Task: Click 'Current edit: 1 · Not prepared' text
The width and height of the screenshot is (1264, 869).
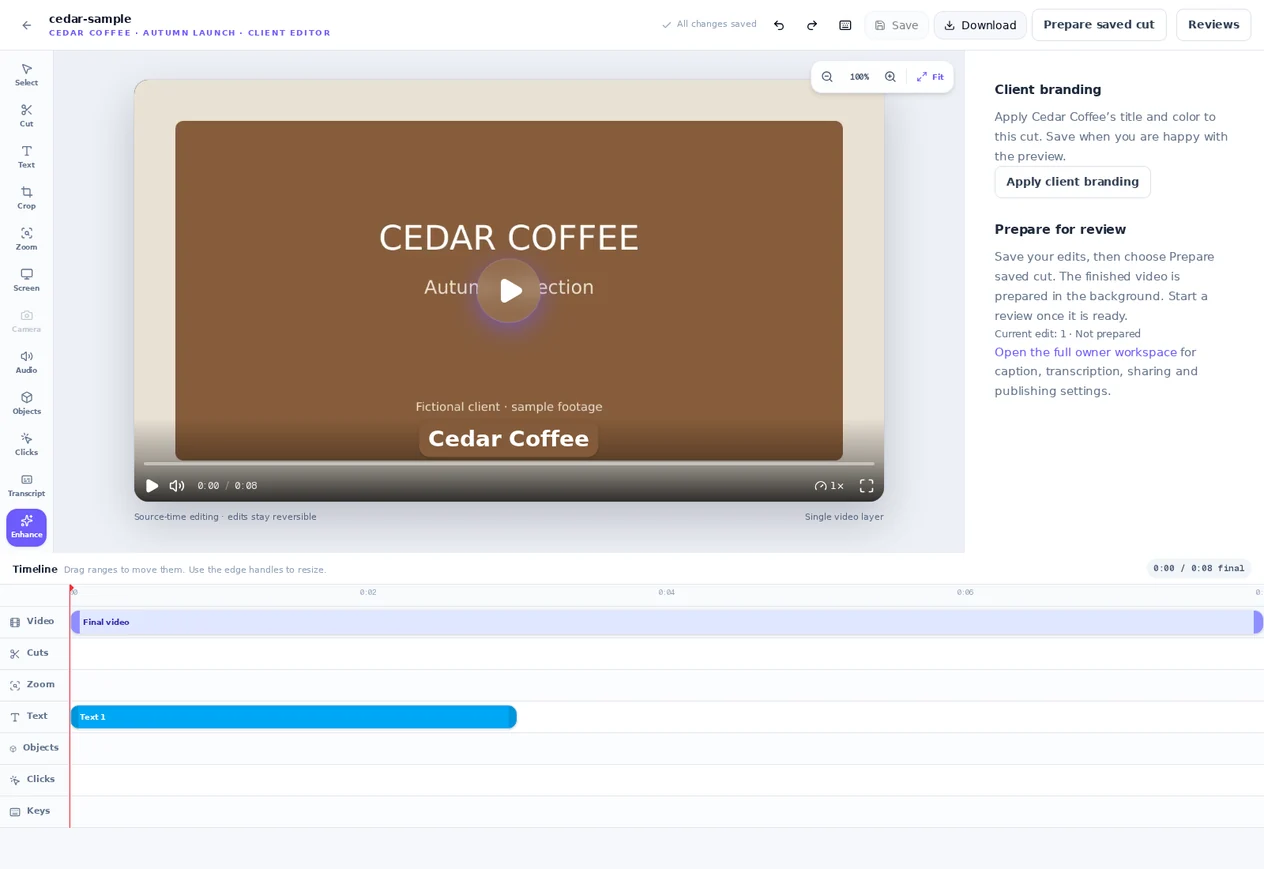Action: [x=1067, y=334]
